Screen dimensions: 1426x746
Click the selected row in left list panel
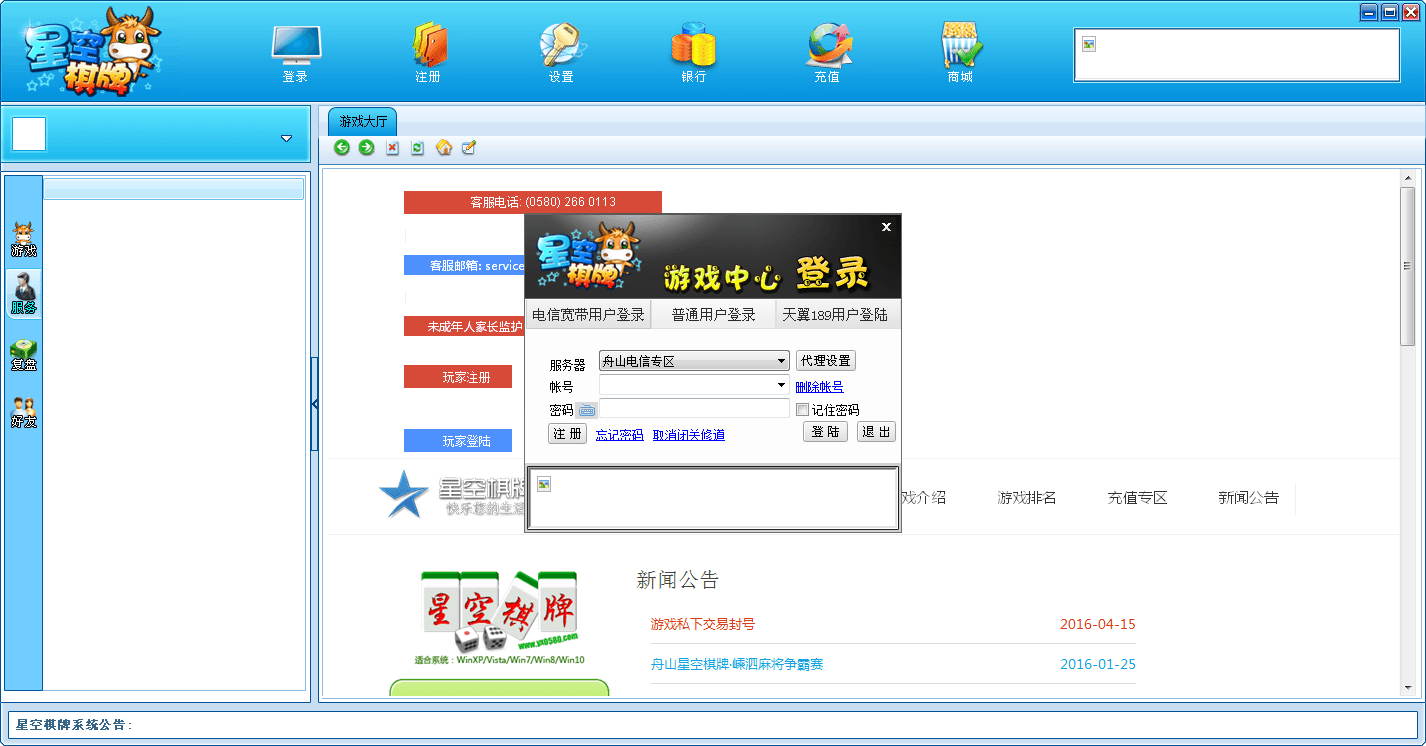pos(174,189)
